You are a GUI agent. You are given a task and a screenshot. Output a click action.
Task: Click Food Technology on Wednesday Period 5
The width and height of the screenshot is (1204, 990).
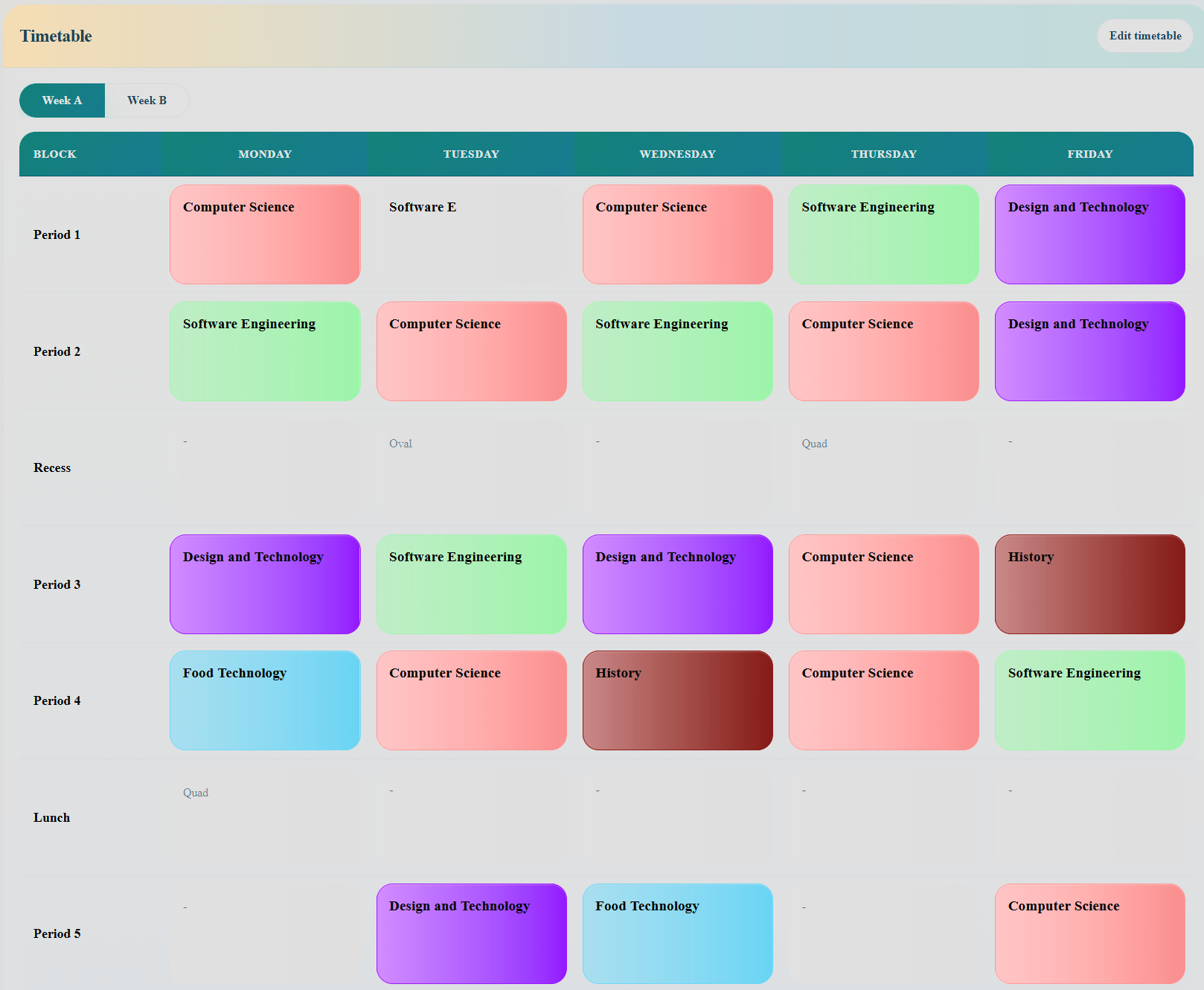[677, 933]
